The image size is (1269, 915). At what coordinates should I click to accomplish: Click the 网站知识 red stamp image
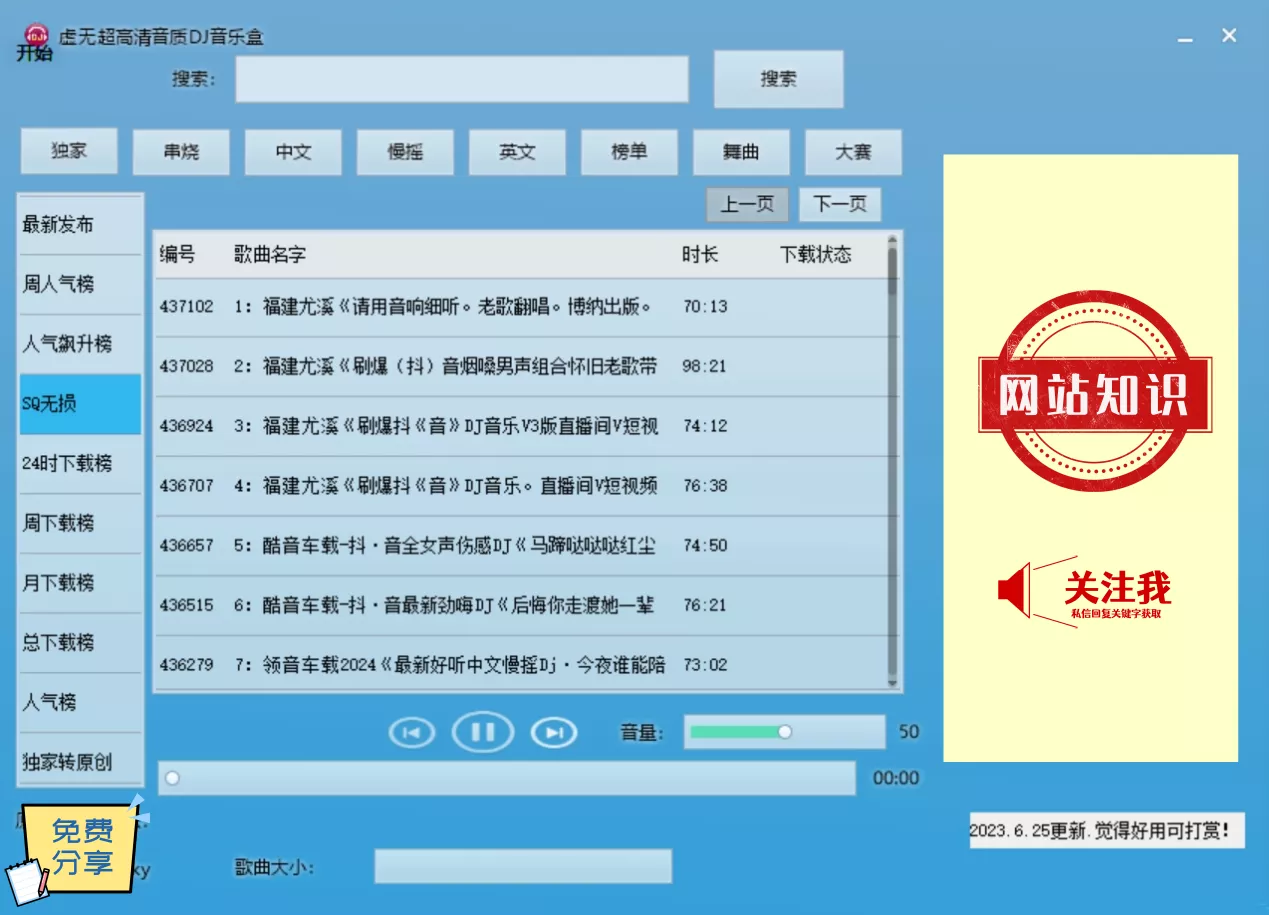pos(1093,393)
